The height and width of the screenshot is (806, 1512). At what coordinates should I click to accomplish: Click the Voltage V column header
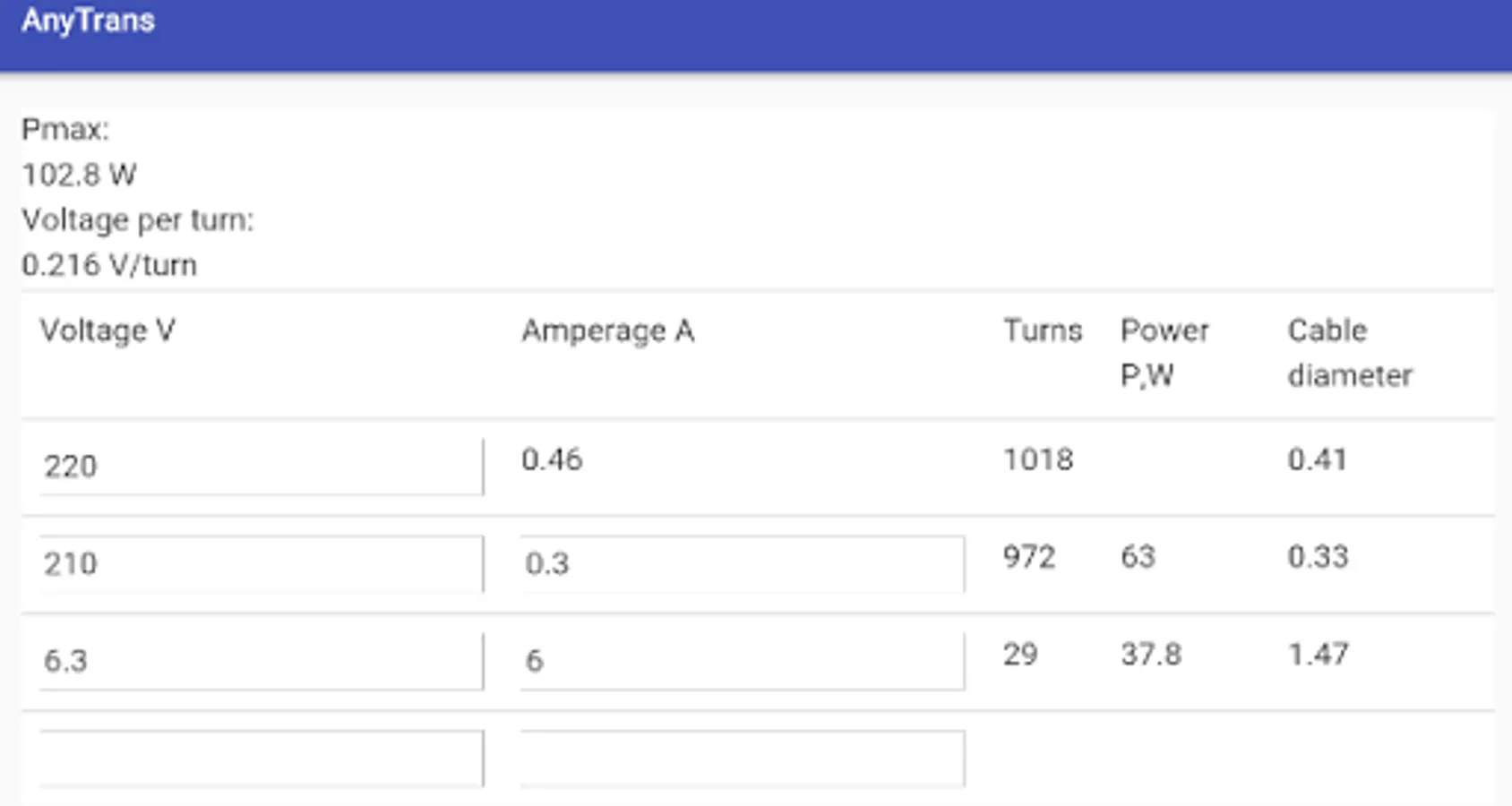pos(107,330)
